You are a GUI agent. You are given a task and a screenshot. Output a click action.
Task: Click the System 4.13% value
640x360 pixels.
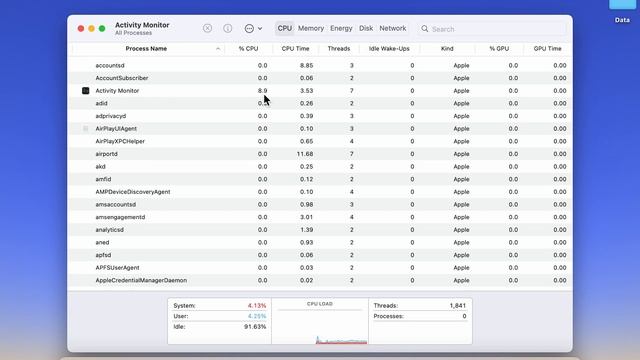(257, 305)
